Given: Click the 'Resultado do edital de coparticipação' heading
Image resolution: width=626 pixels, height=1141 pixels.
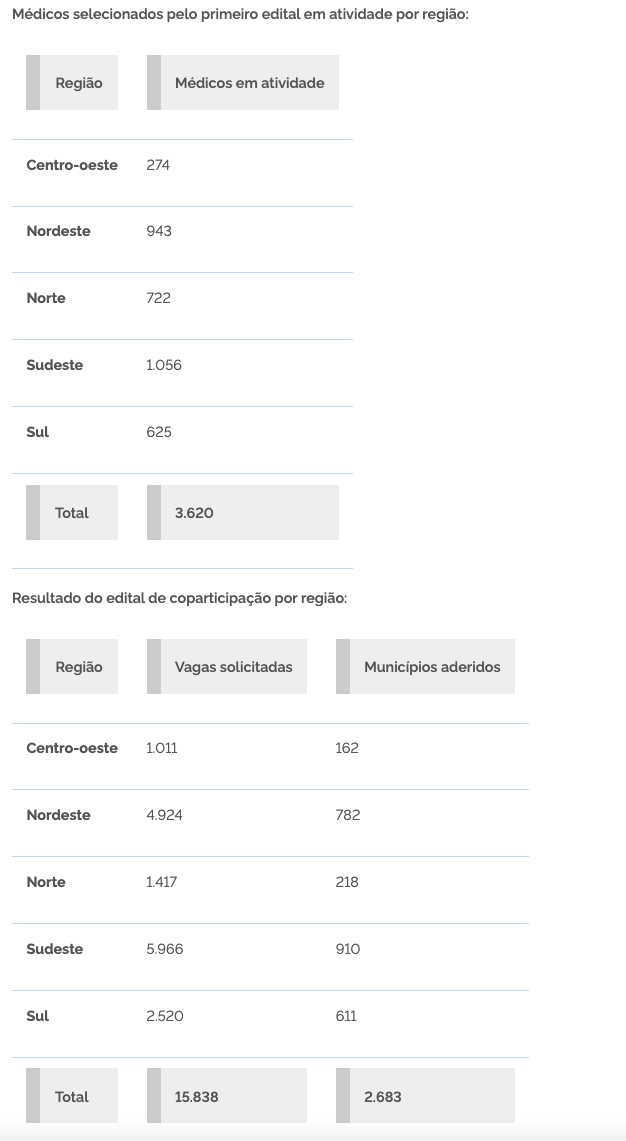Looking at the screenshot, I should pos(179,598).
